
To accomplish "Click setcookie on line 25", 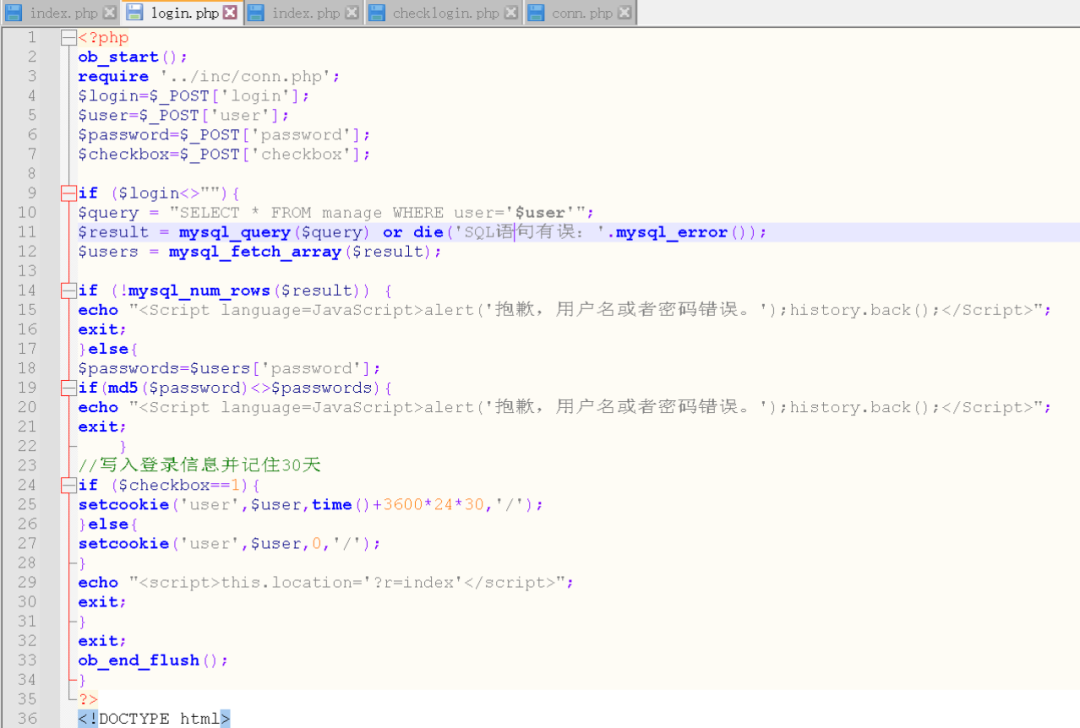I will click(x=123, y=505).
